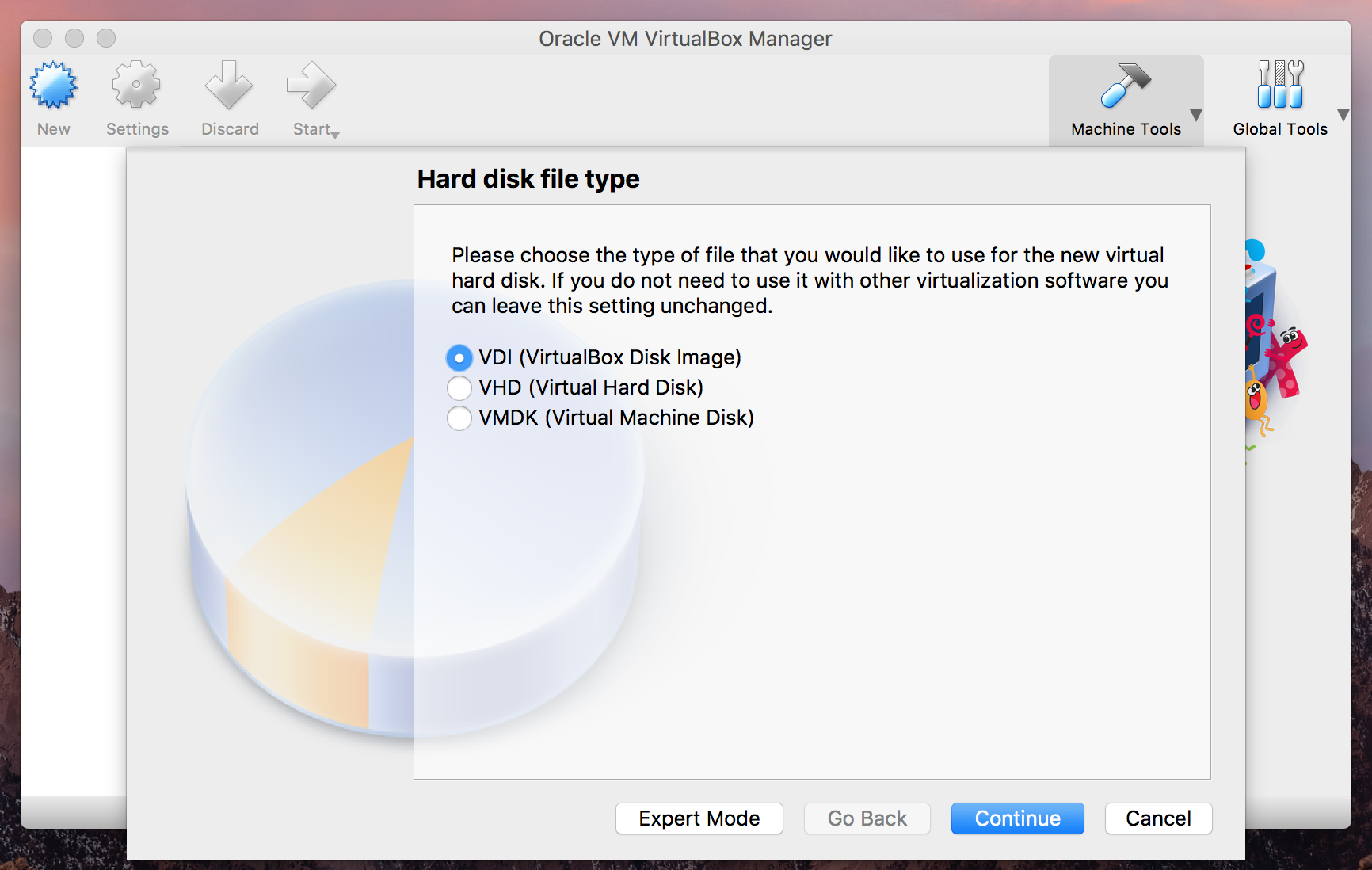This screenshot has width=1372, height=870.
Task: Click the Oracle VM VirtualBox Manager title bar
Action: coord(686,38)
